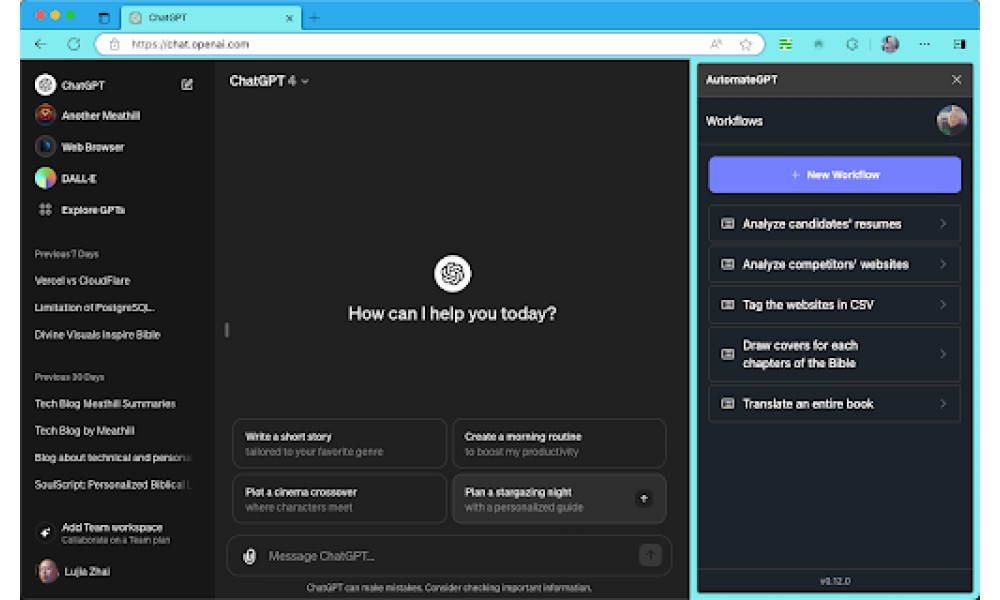The height and width of the screenshot is (600, 1000).
Task: Open Divine Visuals Inspire Bible chat
Action: click(x=97, y=335)
